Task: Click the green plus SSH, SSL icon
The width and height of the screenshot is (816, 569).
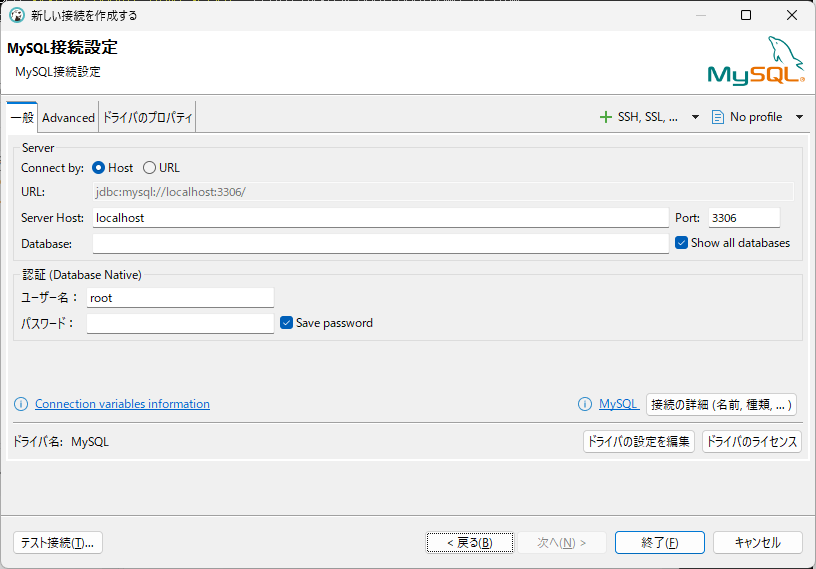Action: [x=605, y=117]
